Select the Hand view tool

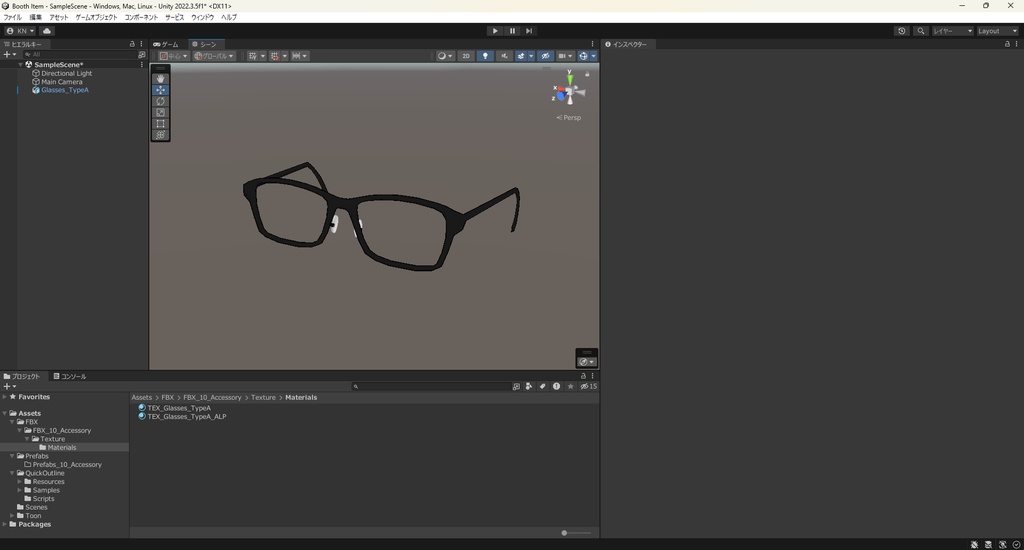click(160, 79)
